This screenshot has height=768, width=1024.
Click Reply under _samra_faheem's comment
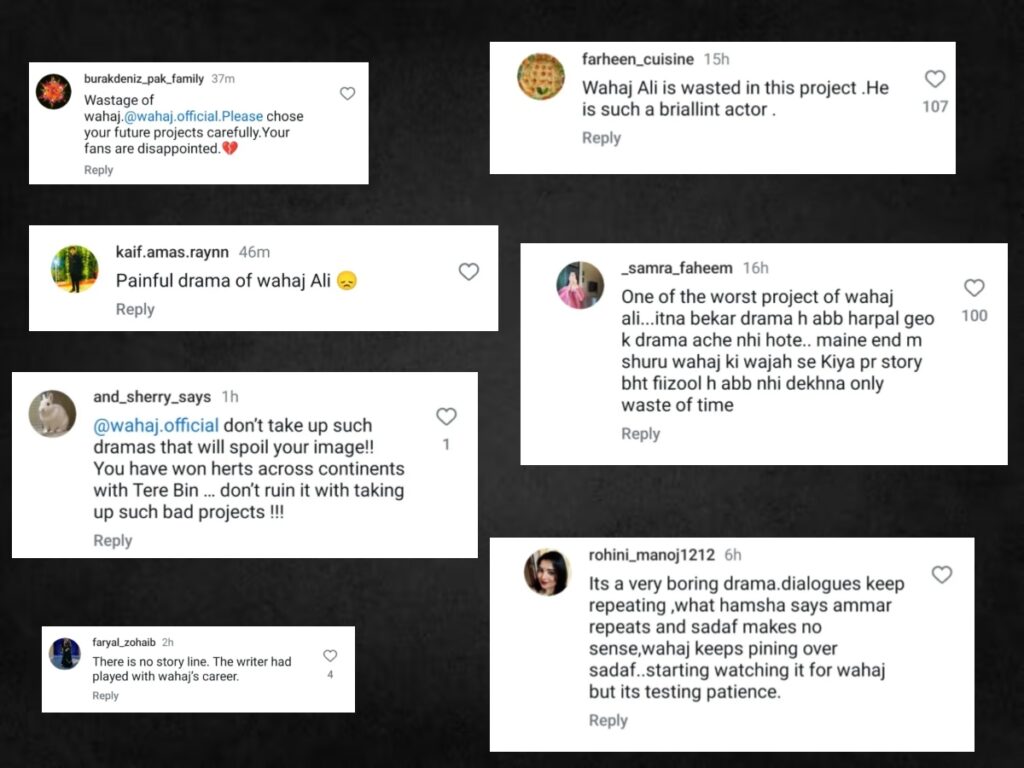[x=640, y=433]
